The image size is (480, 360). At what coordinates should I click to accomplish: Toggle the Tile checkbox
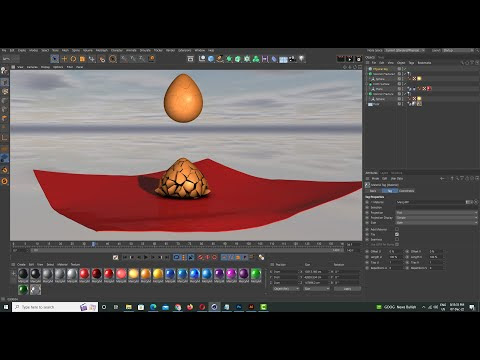click(397, 234)
